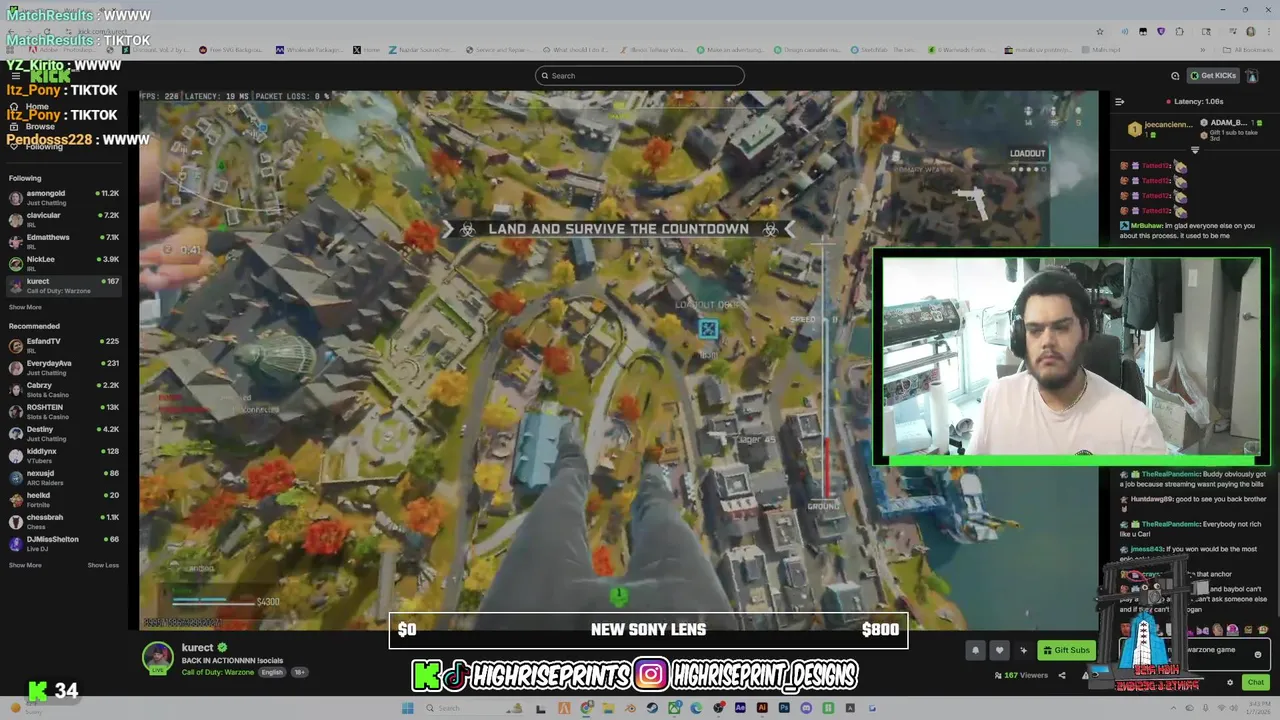This screenshot has height=720, width=1280.
Task: Click kurect's streamer avatar below video
Action: [157, 658]
